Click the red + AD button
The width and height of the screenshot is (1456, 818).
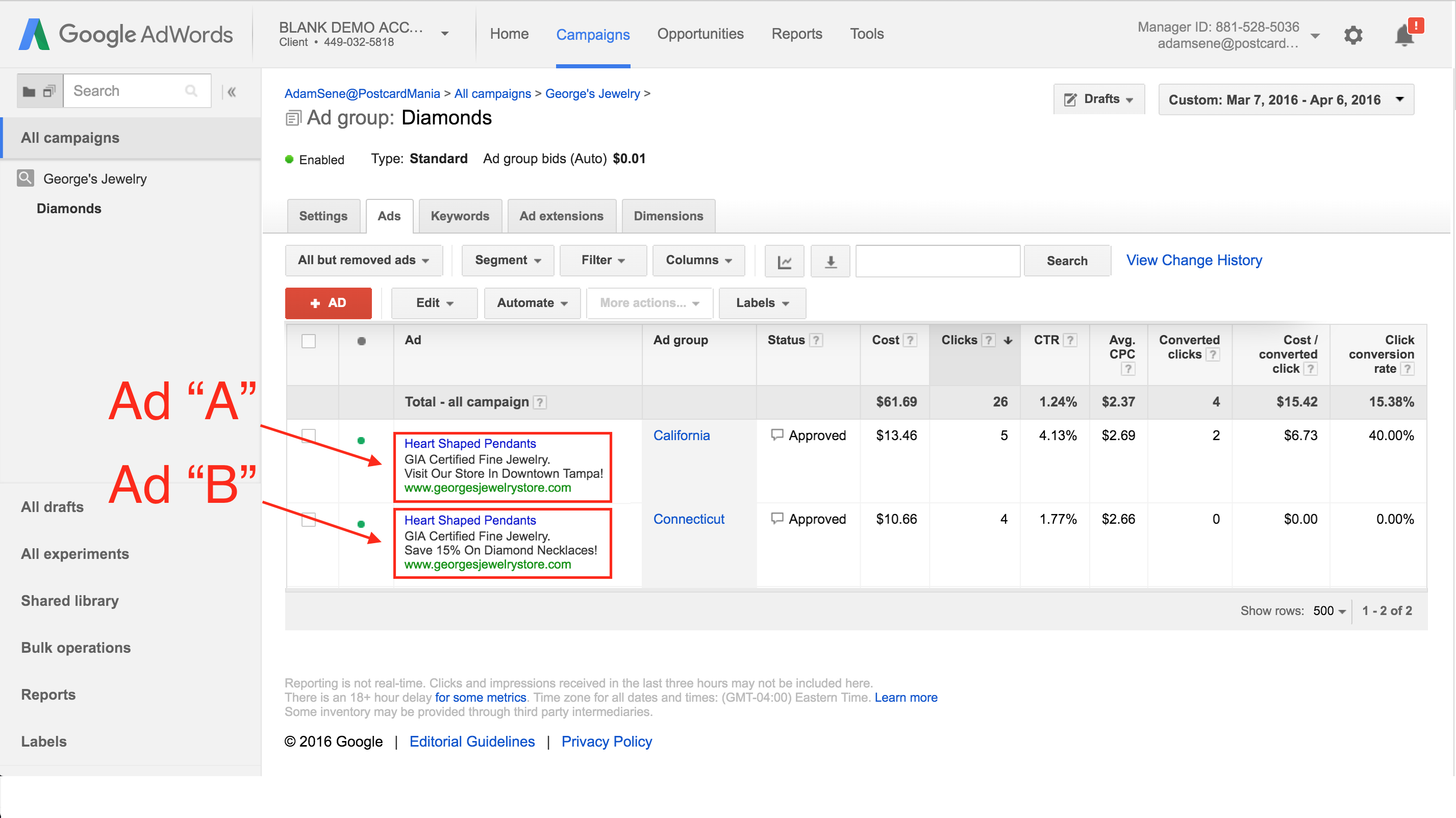tap(329, 303)
